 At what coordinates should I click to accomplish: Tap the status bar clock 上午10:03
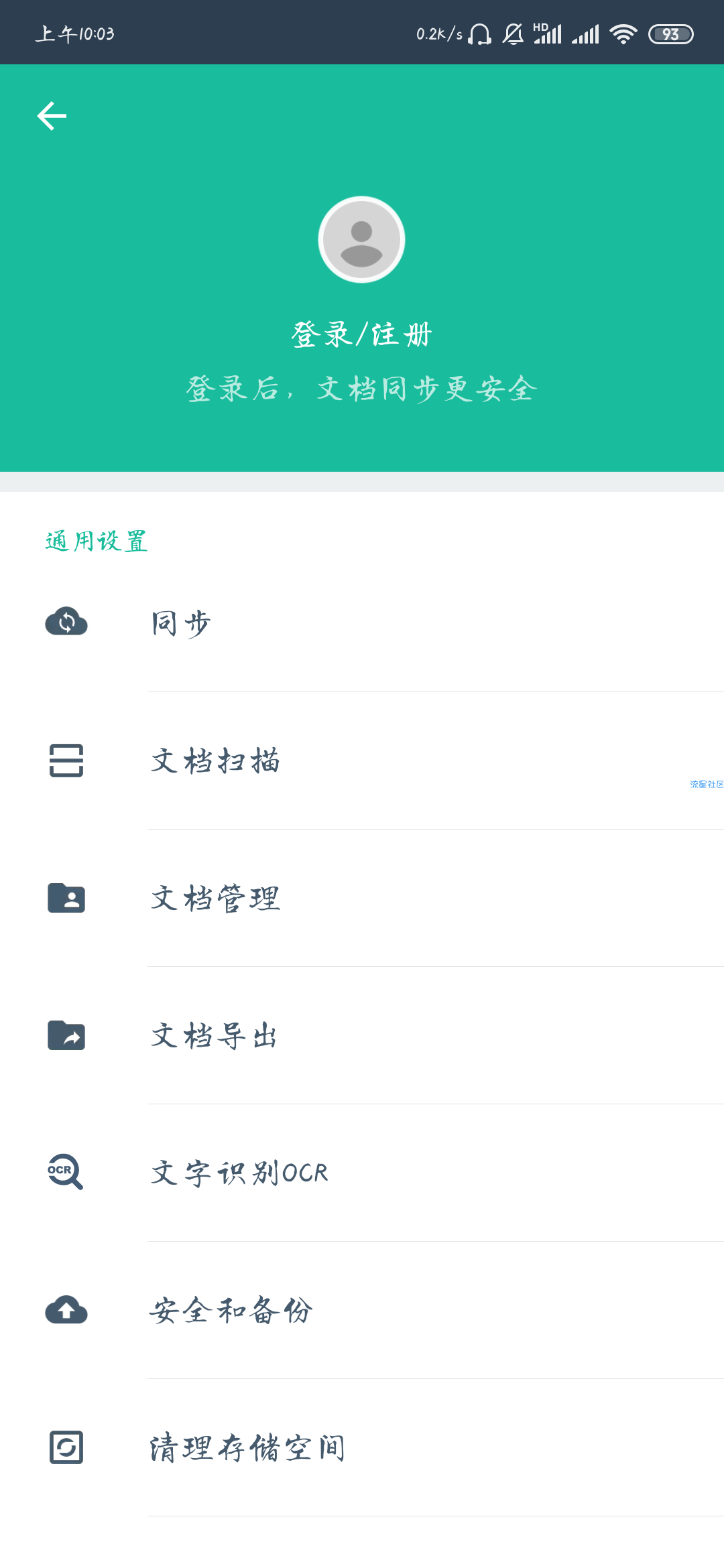74,34
